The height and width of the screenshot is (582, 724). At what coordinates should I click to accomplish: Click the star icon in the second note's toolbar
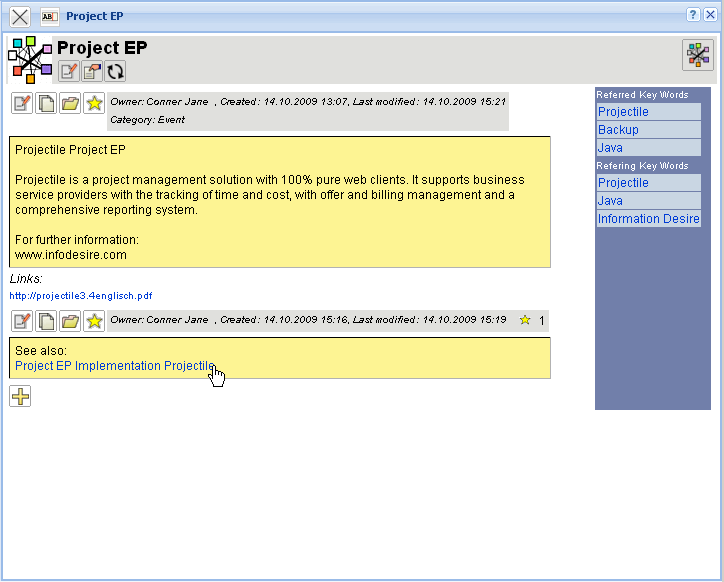tap(94, 321)
